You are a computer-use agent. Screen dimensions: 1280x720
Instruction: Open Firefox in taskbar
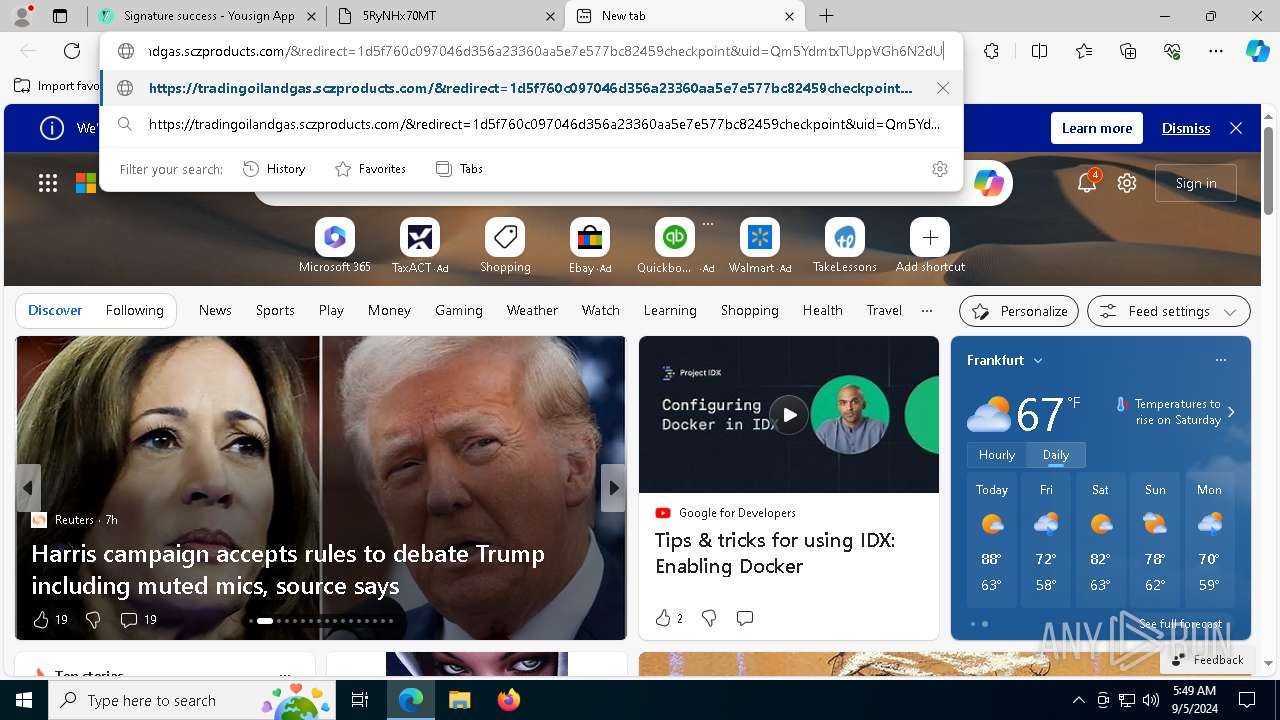point(508,700)
